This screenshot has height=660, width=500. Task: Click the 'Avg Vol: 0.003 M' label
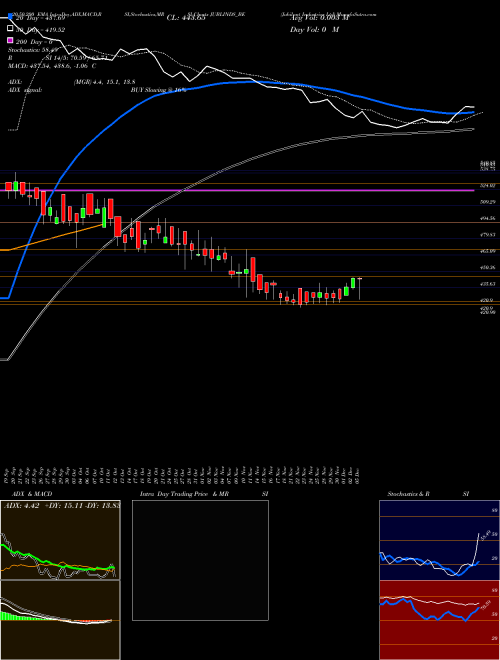(319, 18)
